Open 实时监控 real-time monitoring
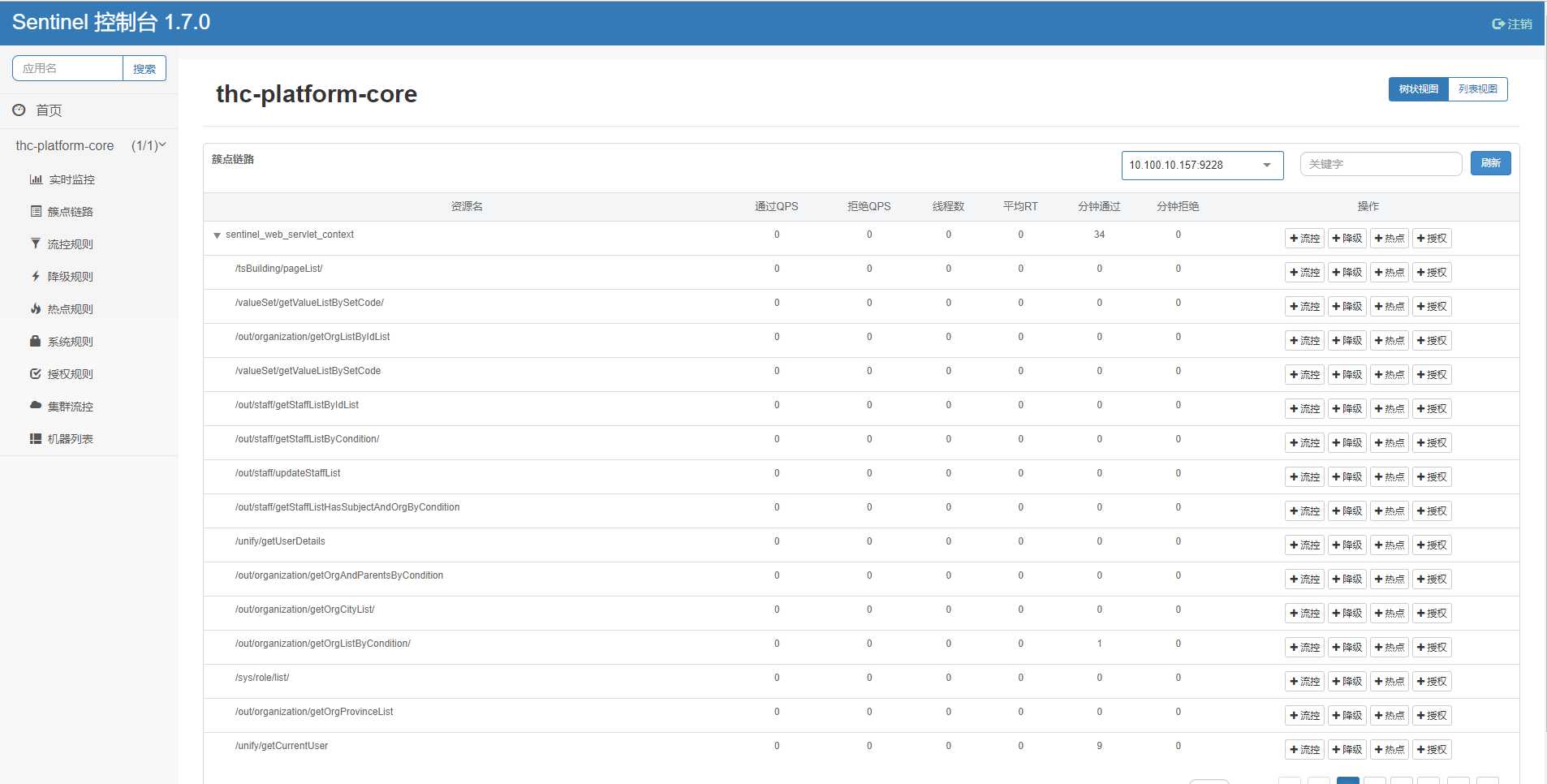The height and width of the screenshot is (784, 1547). pos(62,179)
